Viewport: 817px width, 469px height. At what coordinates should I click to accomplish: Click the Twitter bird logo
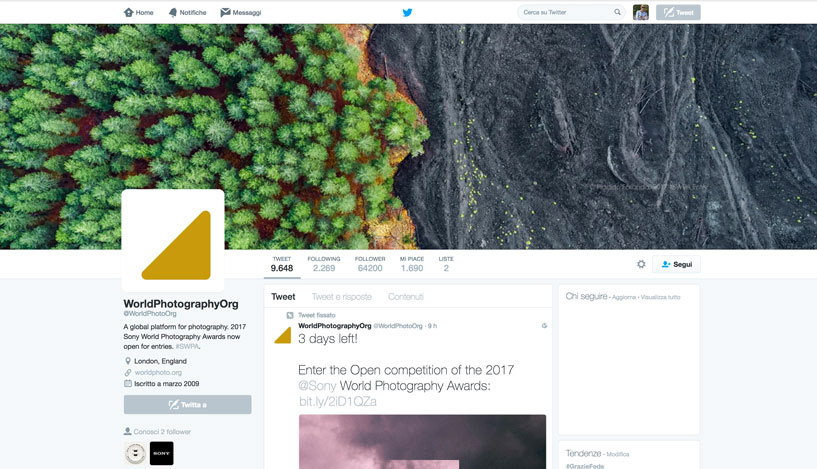point(407,13)
